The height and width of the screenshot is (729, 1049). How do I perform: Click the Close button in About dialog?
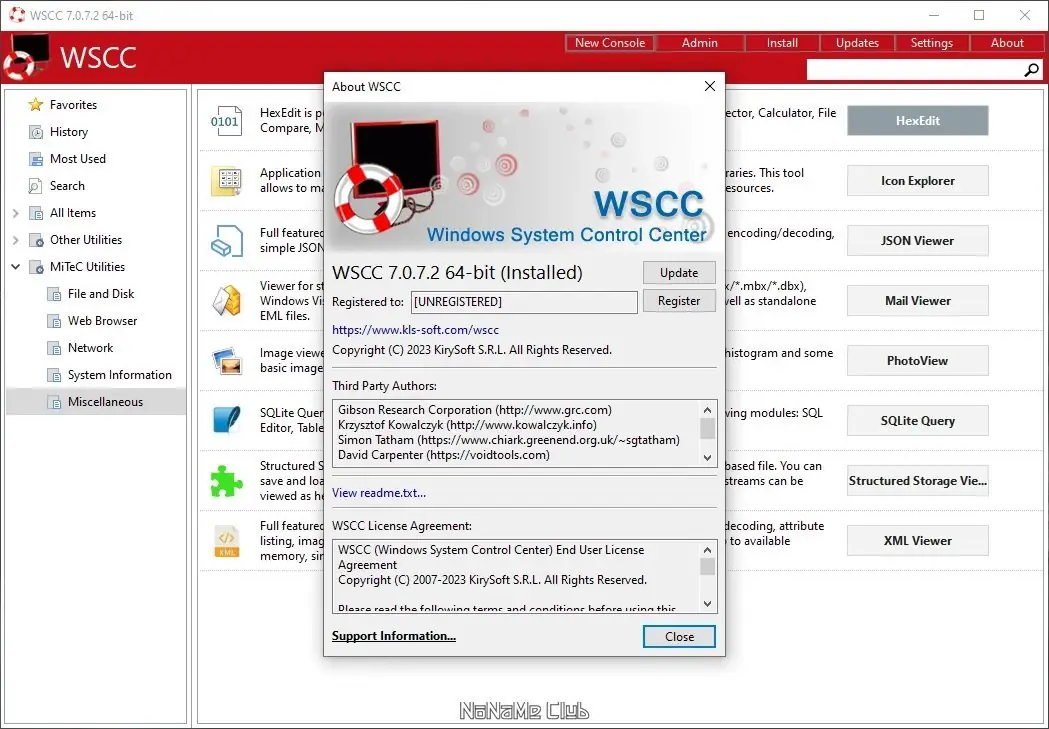point(679,637)
